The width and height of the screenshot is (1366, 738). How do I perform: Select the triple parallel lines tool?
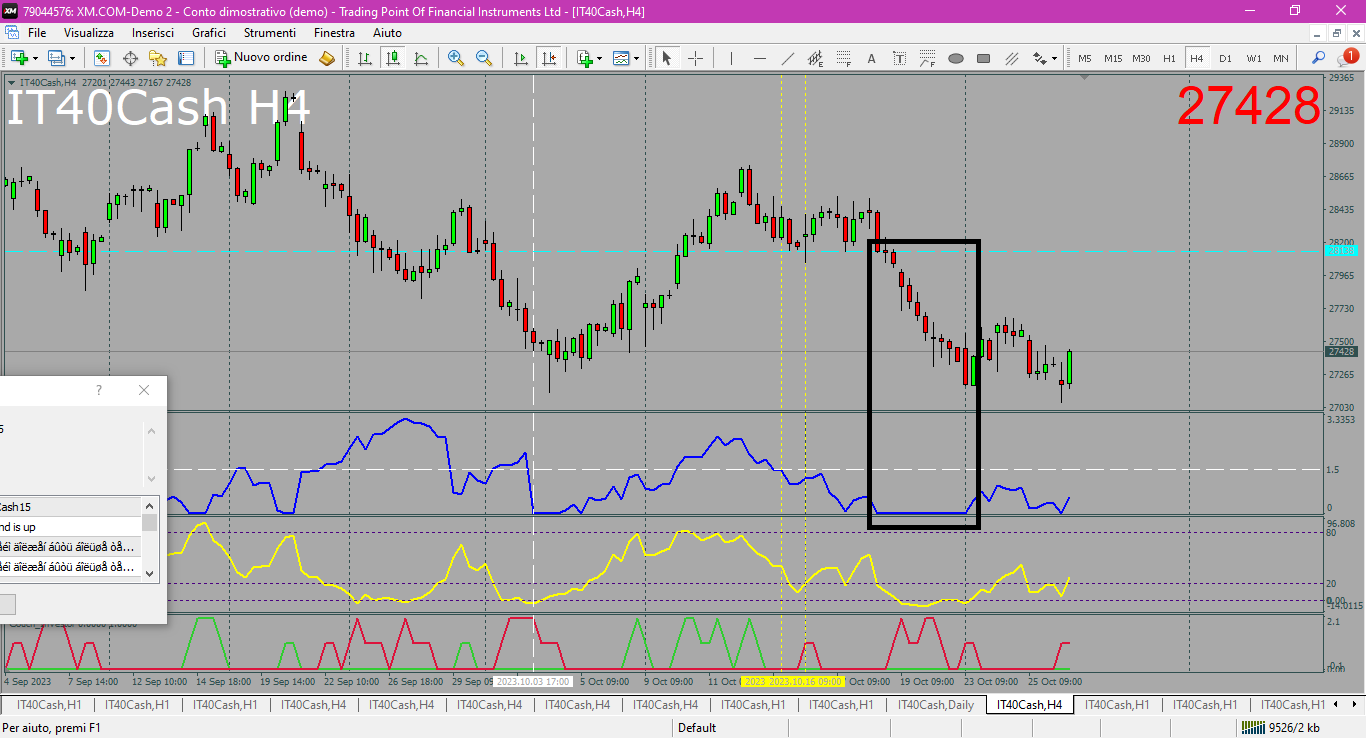[1011, 58]
